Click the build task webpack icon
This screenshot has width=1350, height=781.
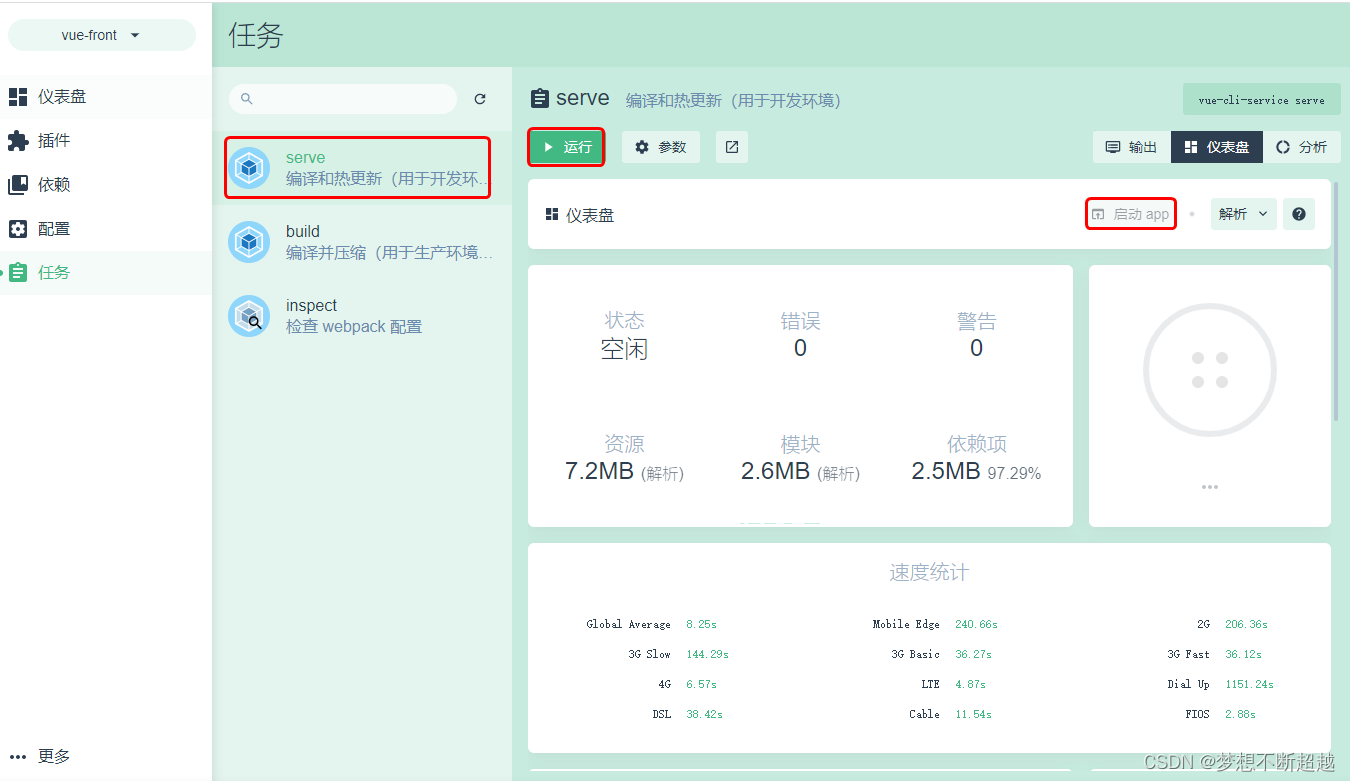point(249,242)
